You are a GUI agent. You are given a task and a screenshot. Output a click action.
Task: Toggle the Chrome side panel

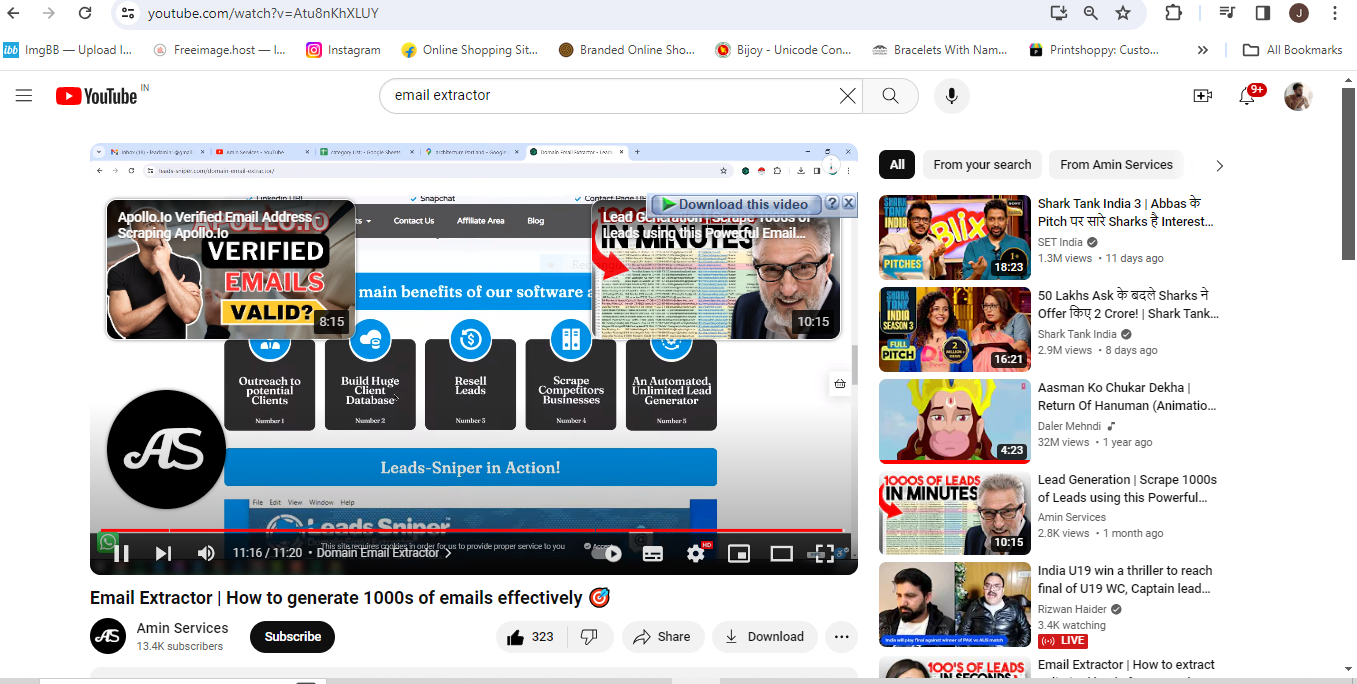coord(1263,13)
